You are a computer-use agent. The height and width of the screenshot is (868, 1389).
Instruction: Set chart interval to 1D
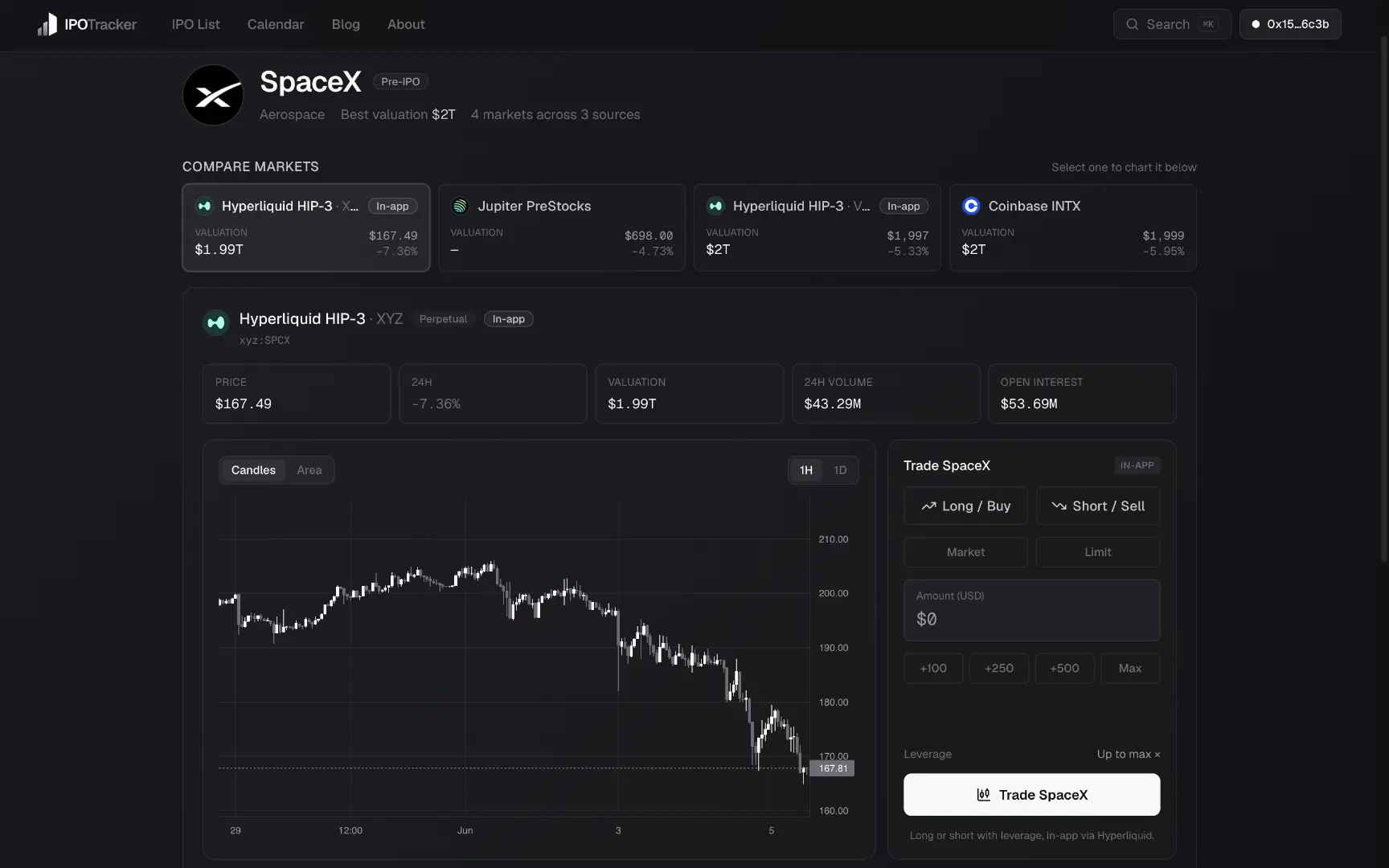pos(840,470)
